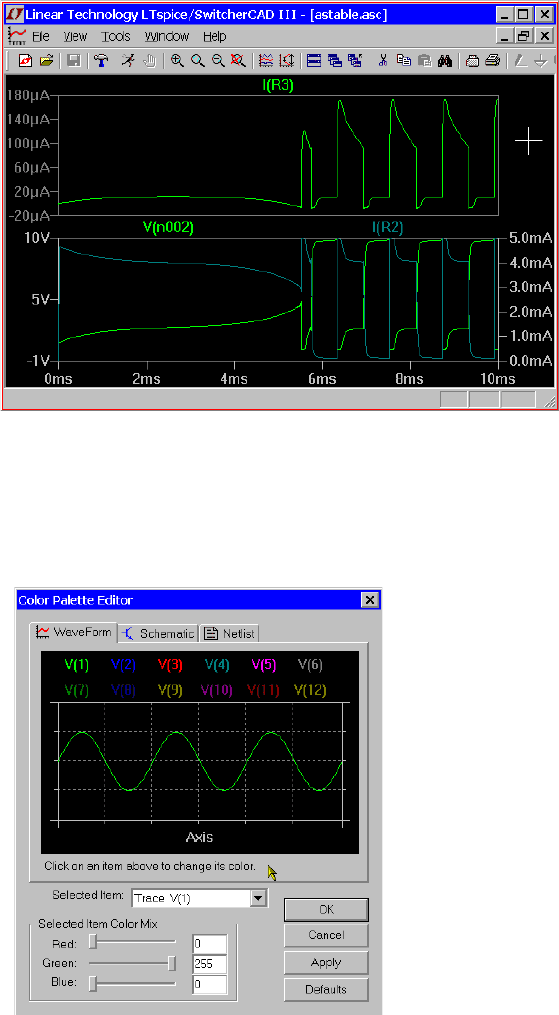Click the Zoom In magnifier icon

(177, 61)
